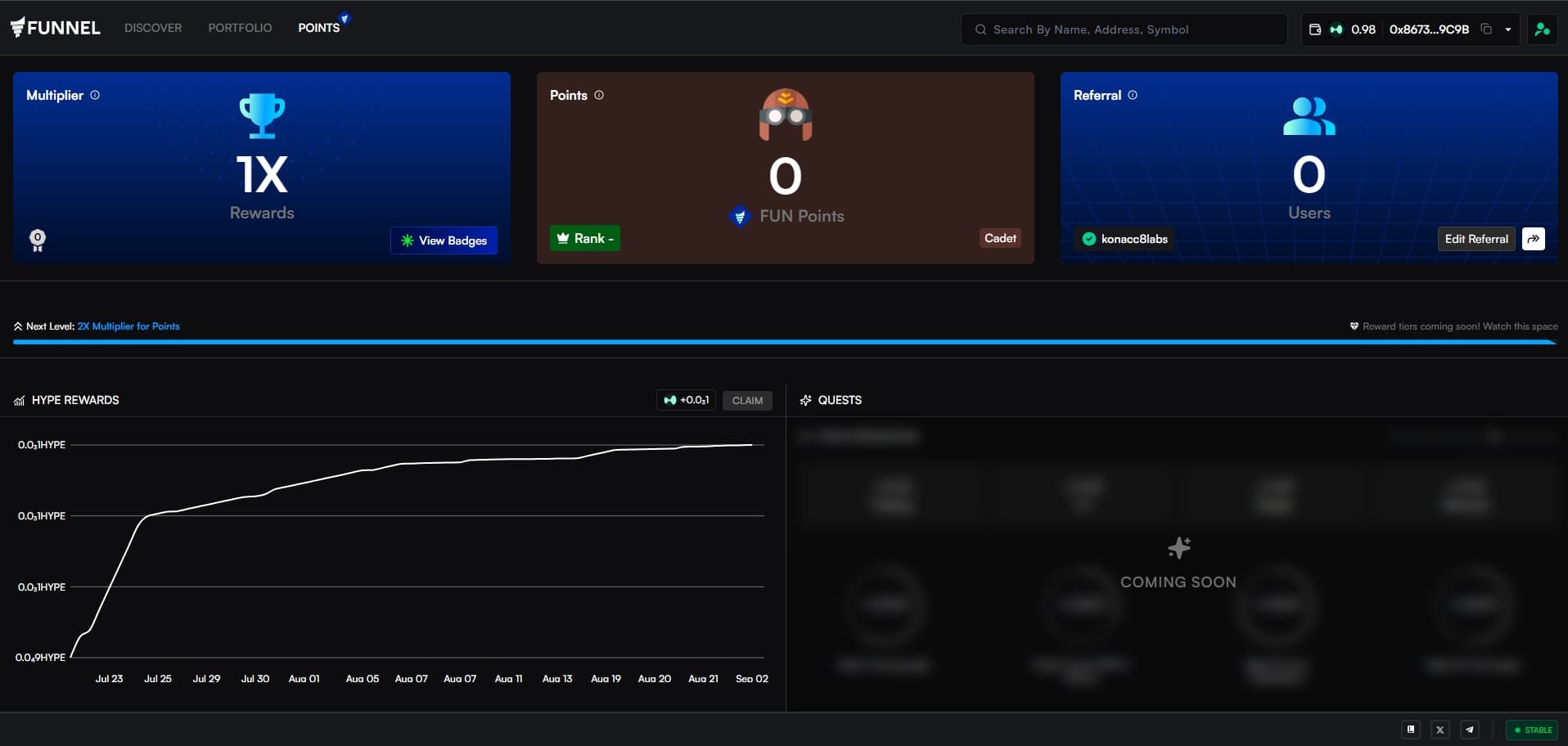Click the Funnel logo
This screenshot has height=746, width=1568.
[x=56, y=28]
